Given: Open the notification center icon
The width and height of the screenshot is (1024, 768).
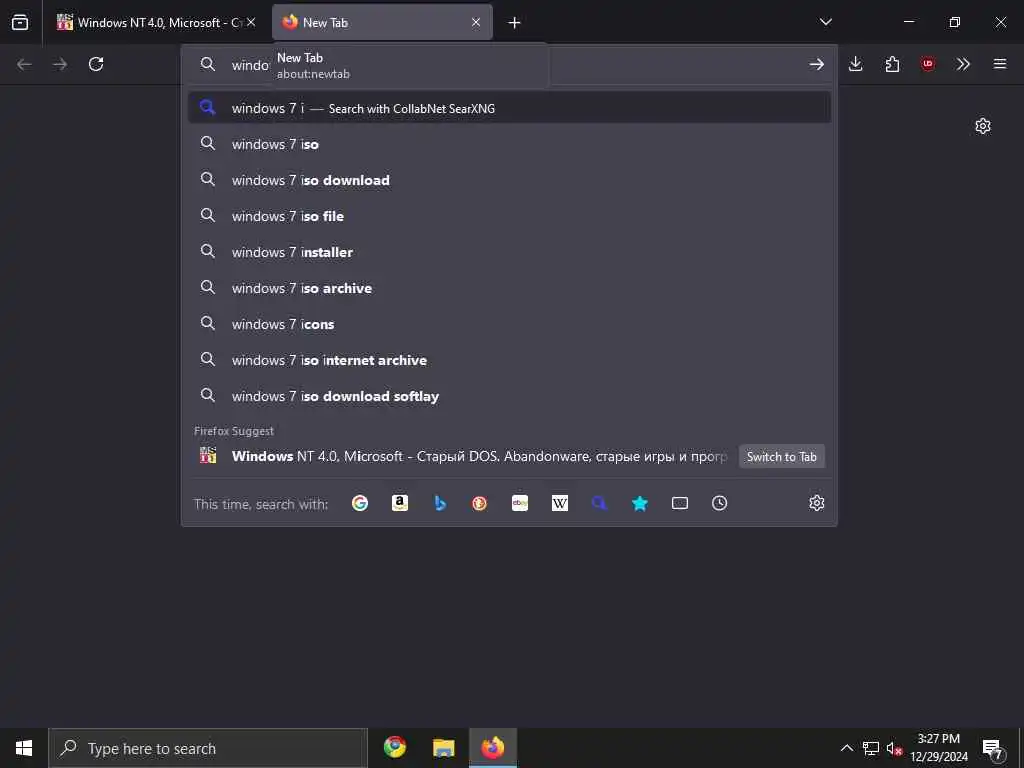Looking at the screenshot, I should (x=993, y=749).
